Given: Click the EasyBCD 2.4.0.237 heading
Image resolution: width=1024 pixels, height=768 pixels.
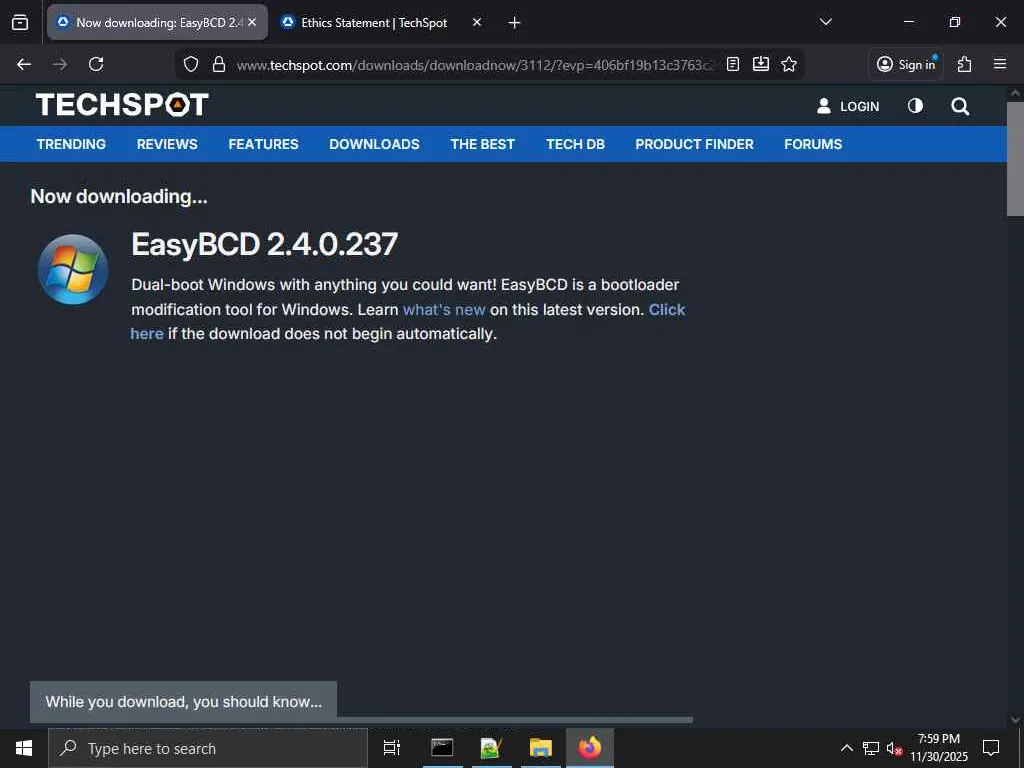Looking at the screenshot, I should point(264,245).
